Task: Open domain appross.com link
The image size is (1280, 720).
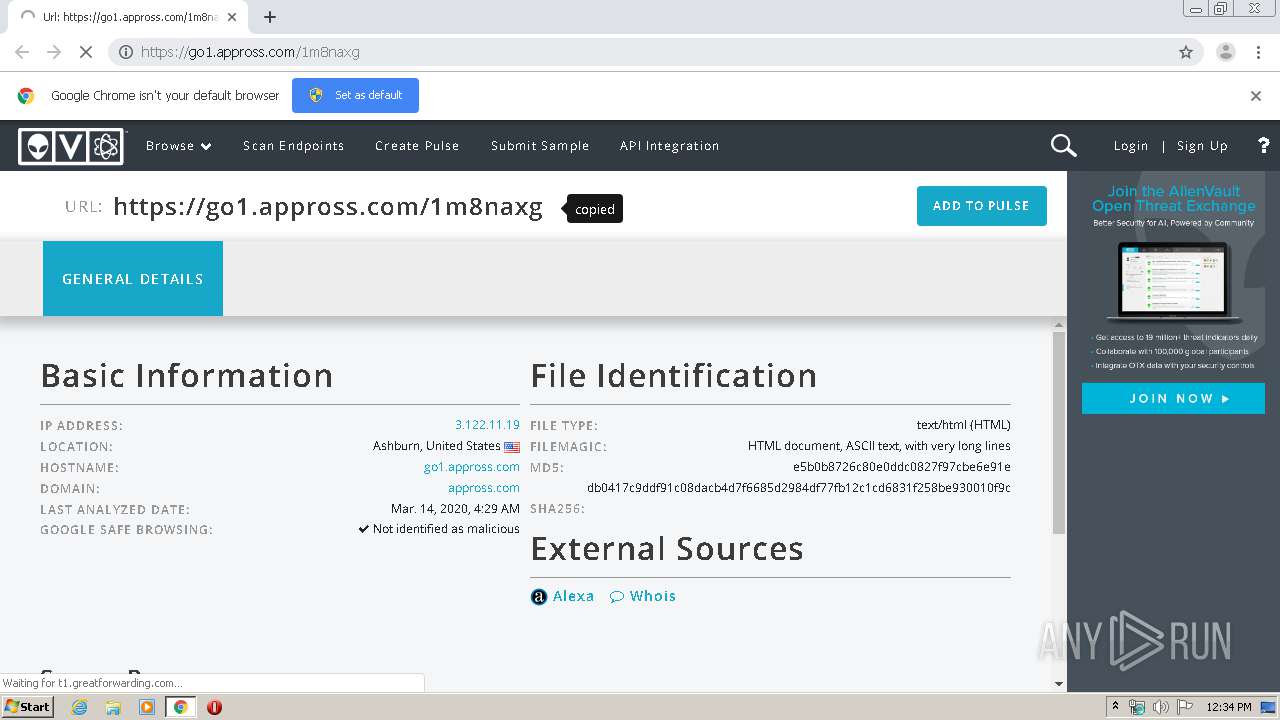Action: pos(483,488)
